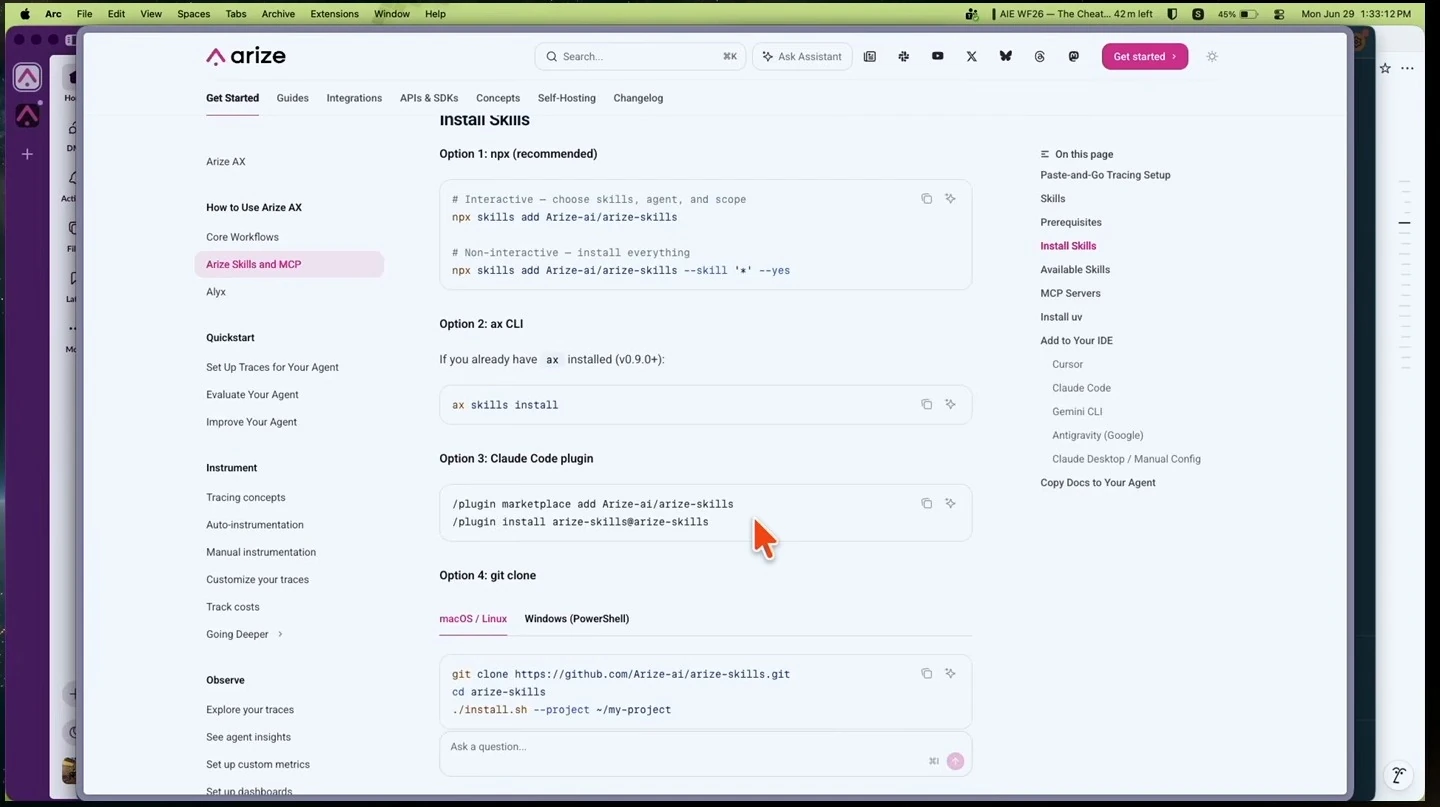Open the Mastodon icon link
This screenshot has height=807, width=1440.
click(x=1074, y=57)
